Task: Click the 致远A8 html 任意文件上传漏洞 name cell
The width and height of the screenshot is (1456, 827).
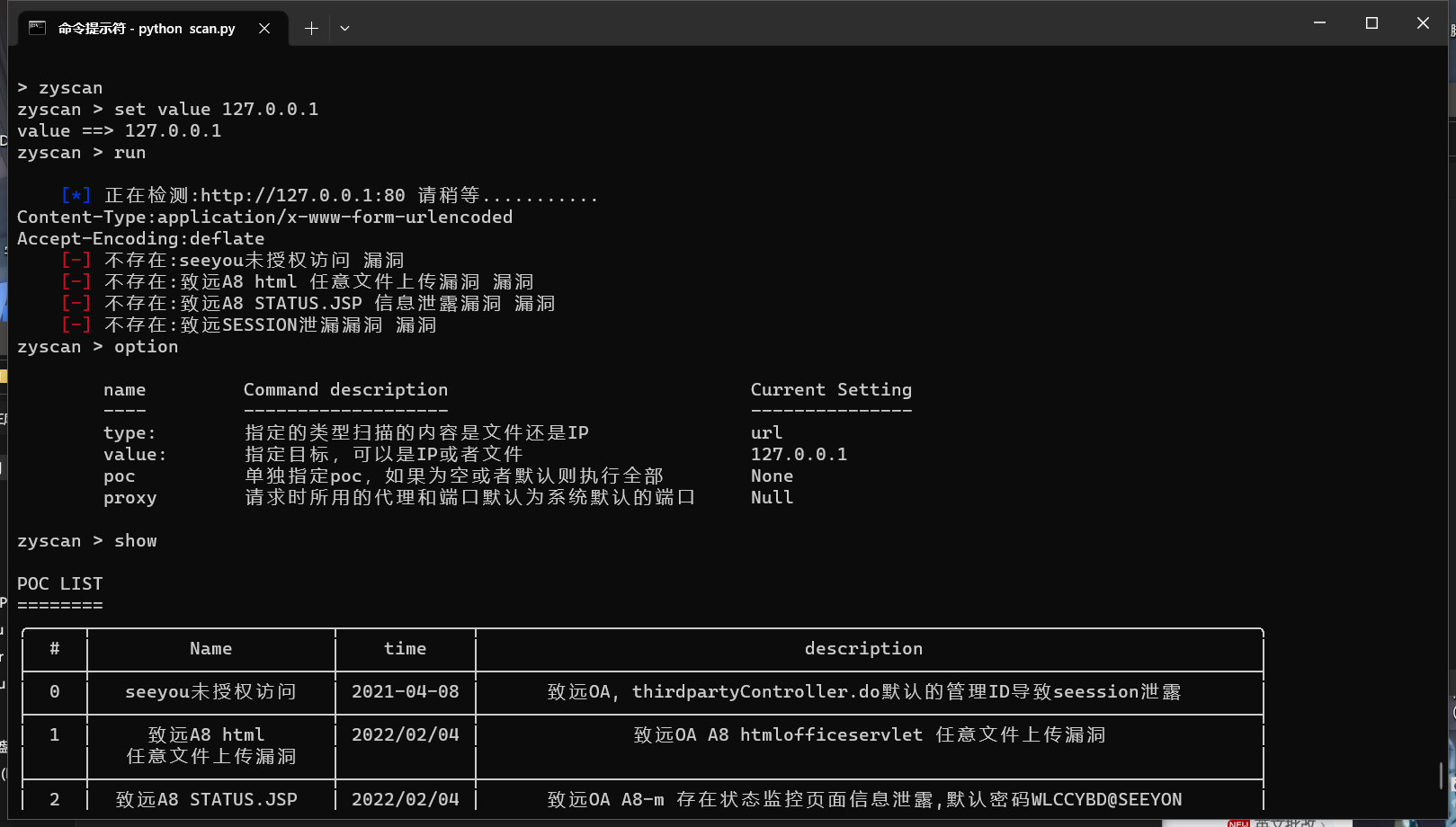Action: click(210, 746)
